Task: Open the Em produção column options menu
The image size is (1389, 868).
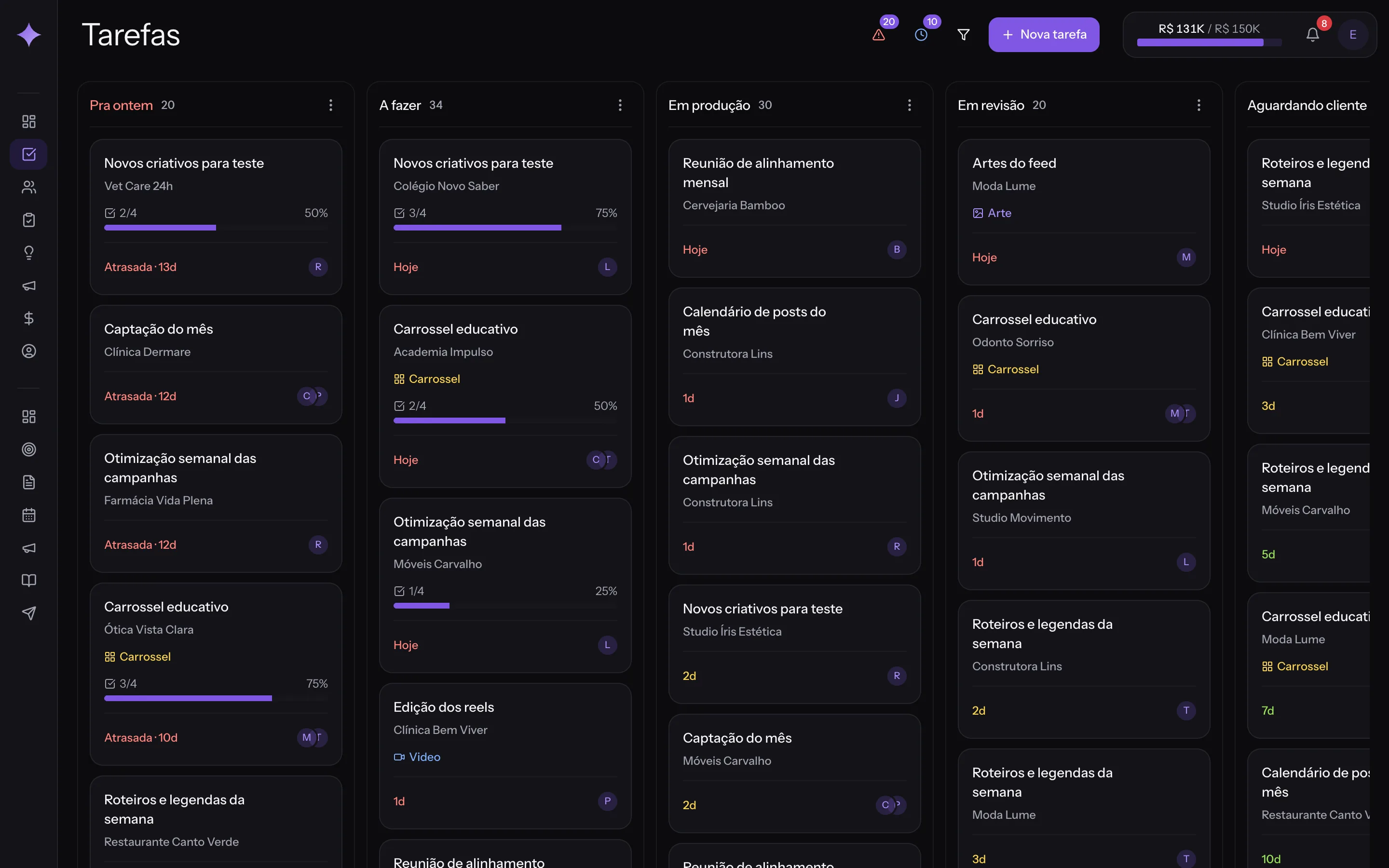Action: click(x=909, y=105)
